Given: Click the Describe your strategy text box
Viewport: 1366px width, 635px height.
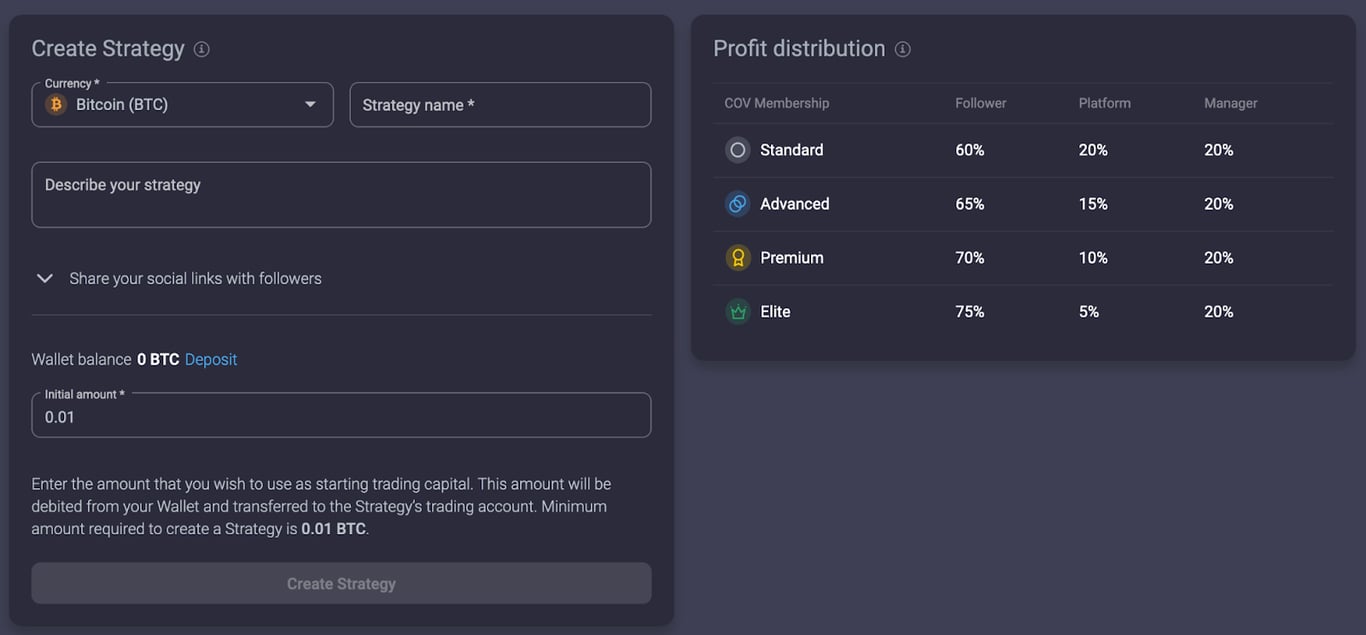Looking at the screenshot, I should (x=341, y=192).
